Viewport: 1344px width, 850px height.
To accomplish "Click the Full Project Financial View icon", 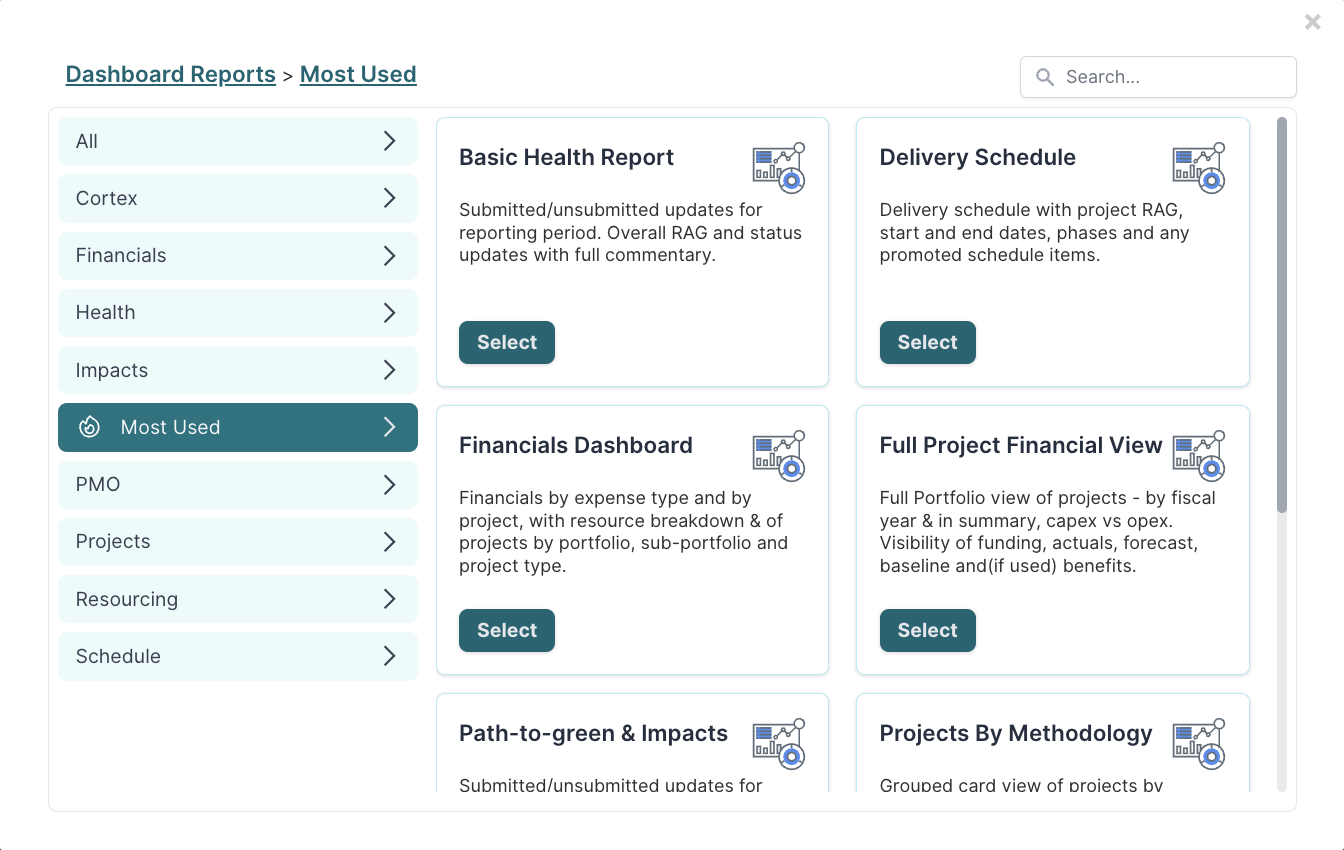I will click(x=1199, y=455).
